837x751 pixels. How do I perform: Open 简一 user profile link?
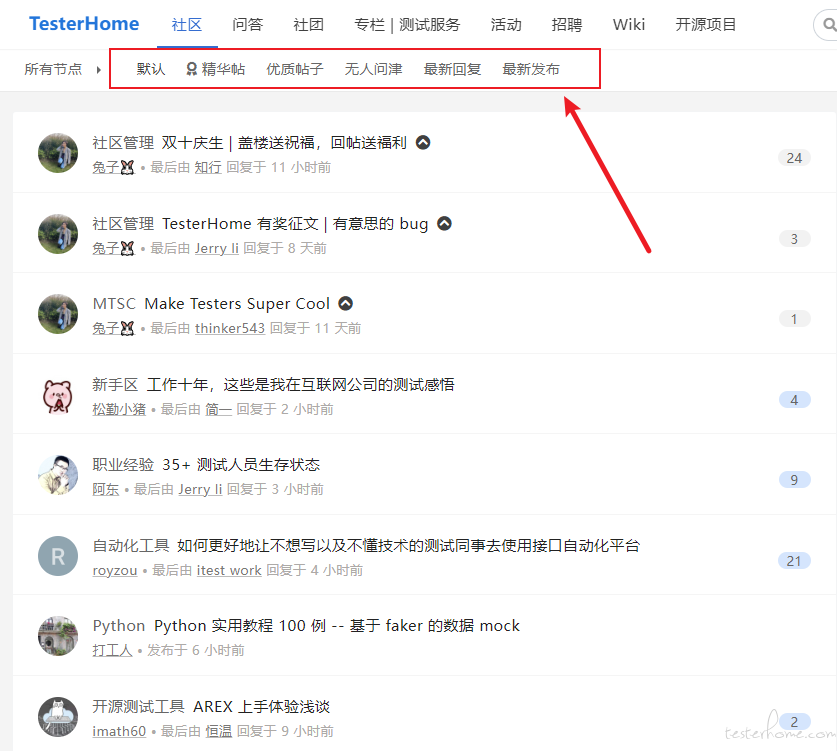(219, 409)
